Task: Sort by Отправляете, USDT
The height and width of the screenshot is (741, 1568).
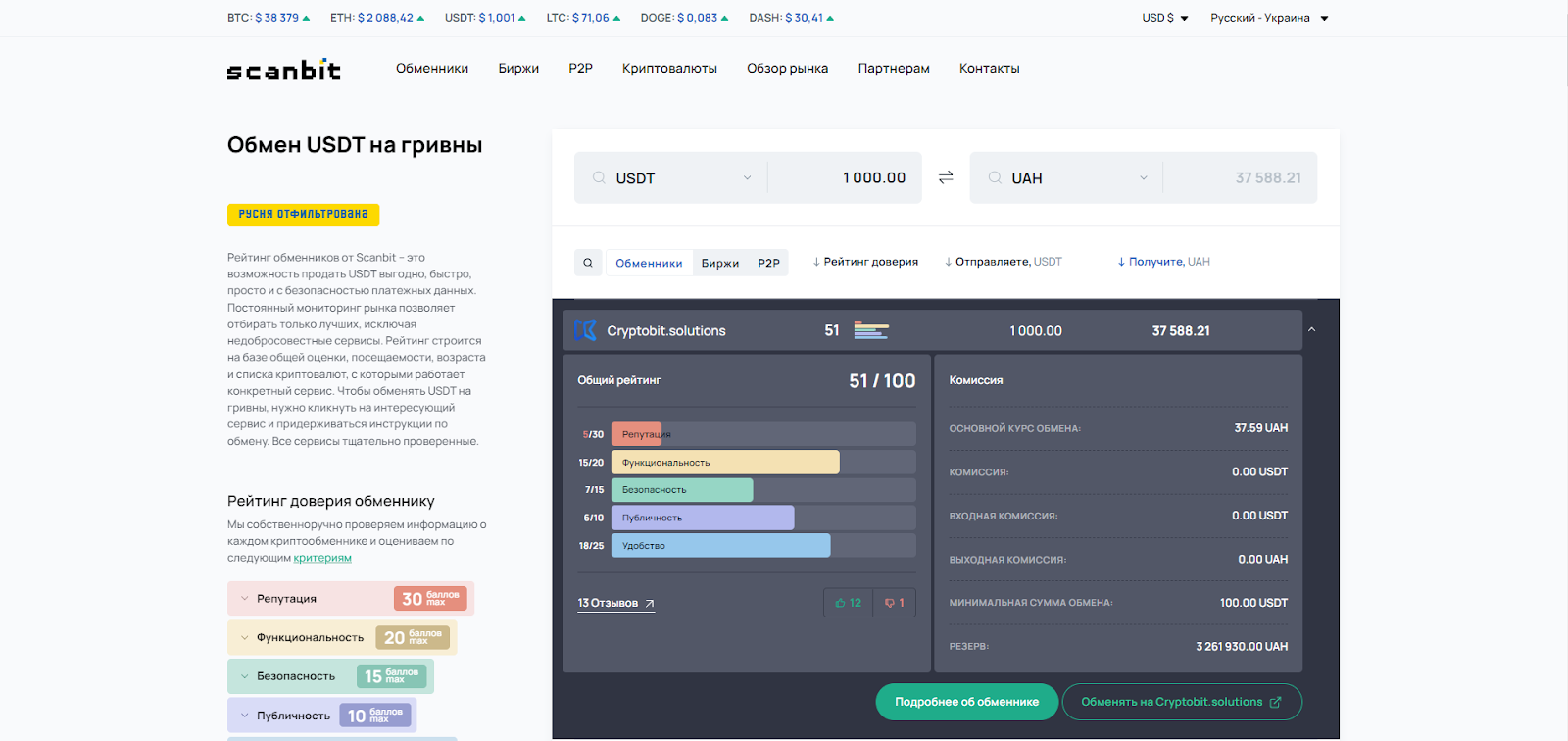Action: pos(1003,262)
